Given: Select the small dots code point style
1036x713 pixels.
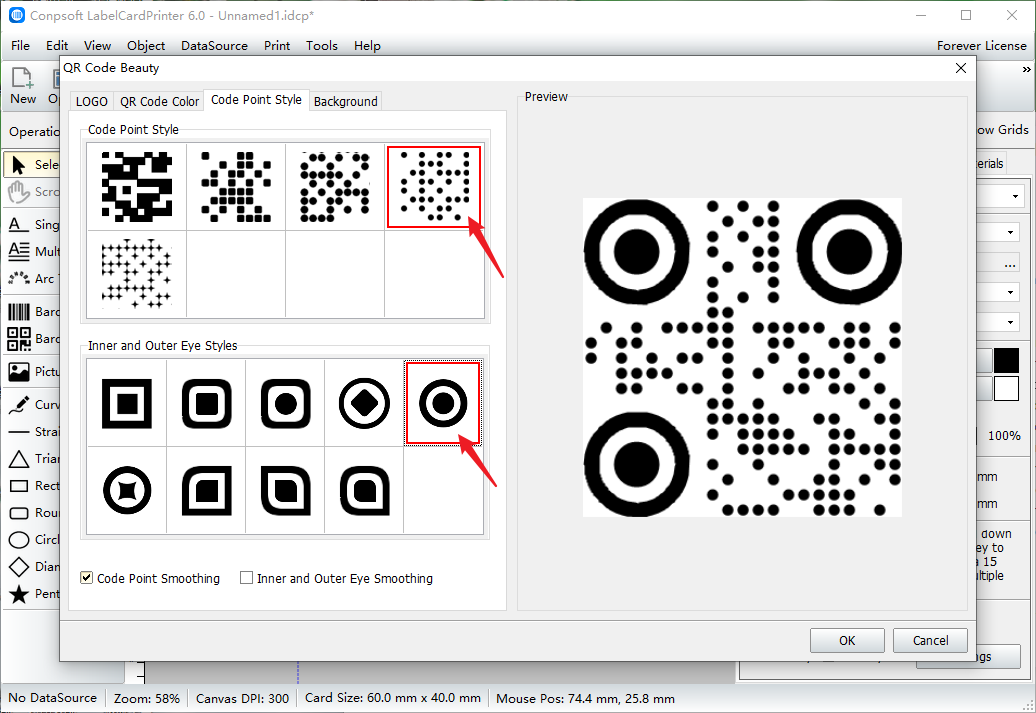Looking at the screenshot, I should pyautogui.click(x=433, y=187).
